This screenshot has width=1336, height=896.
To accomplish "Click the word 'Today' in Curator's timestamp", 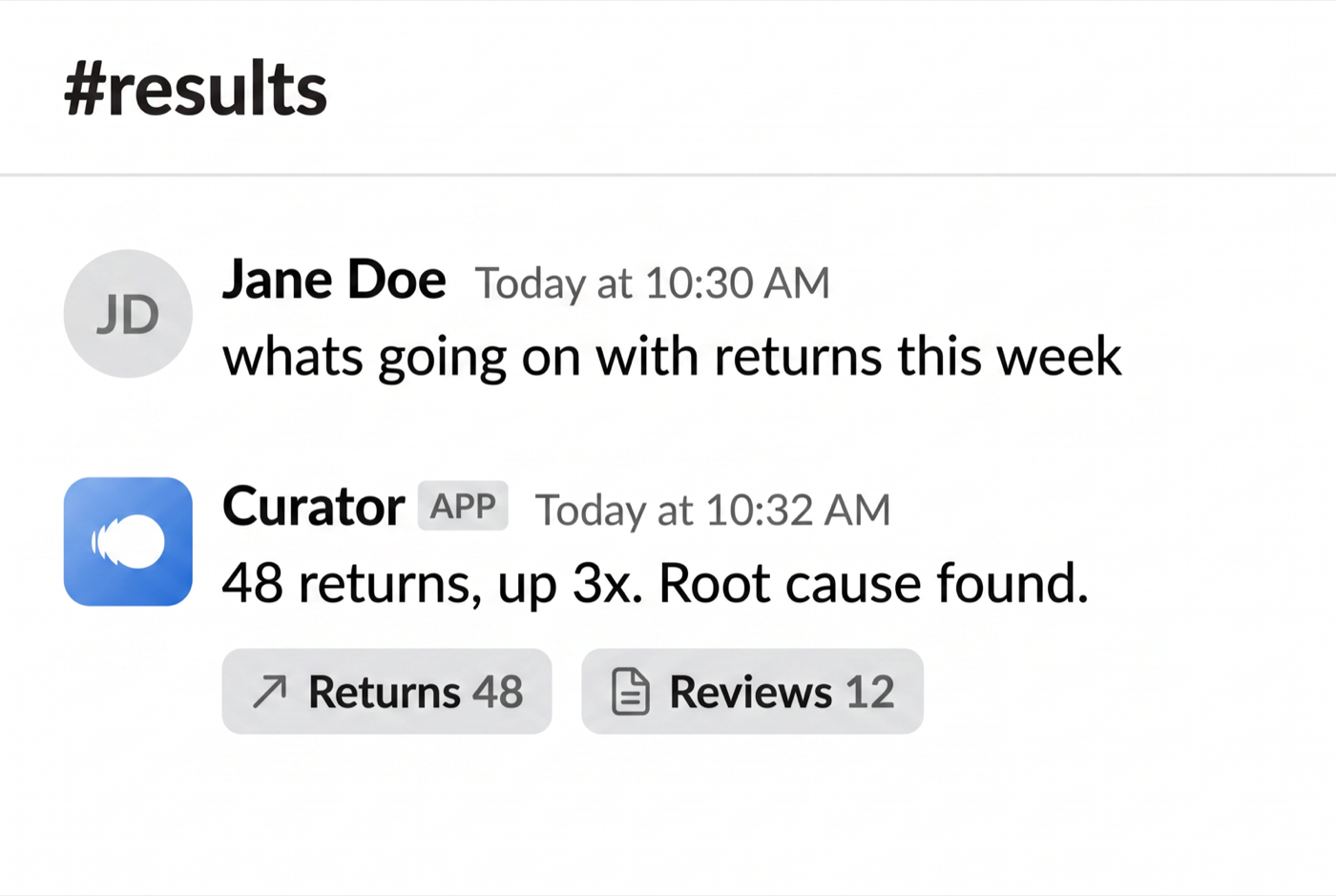I will click(591, 511).
